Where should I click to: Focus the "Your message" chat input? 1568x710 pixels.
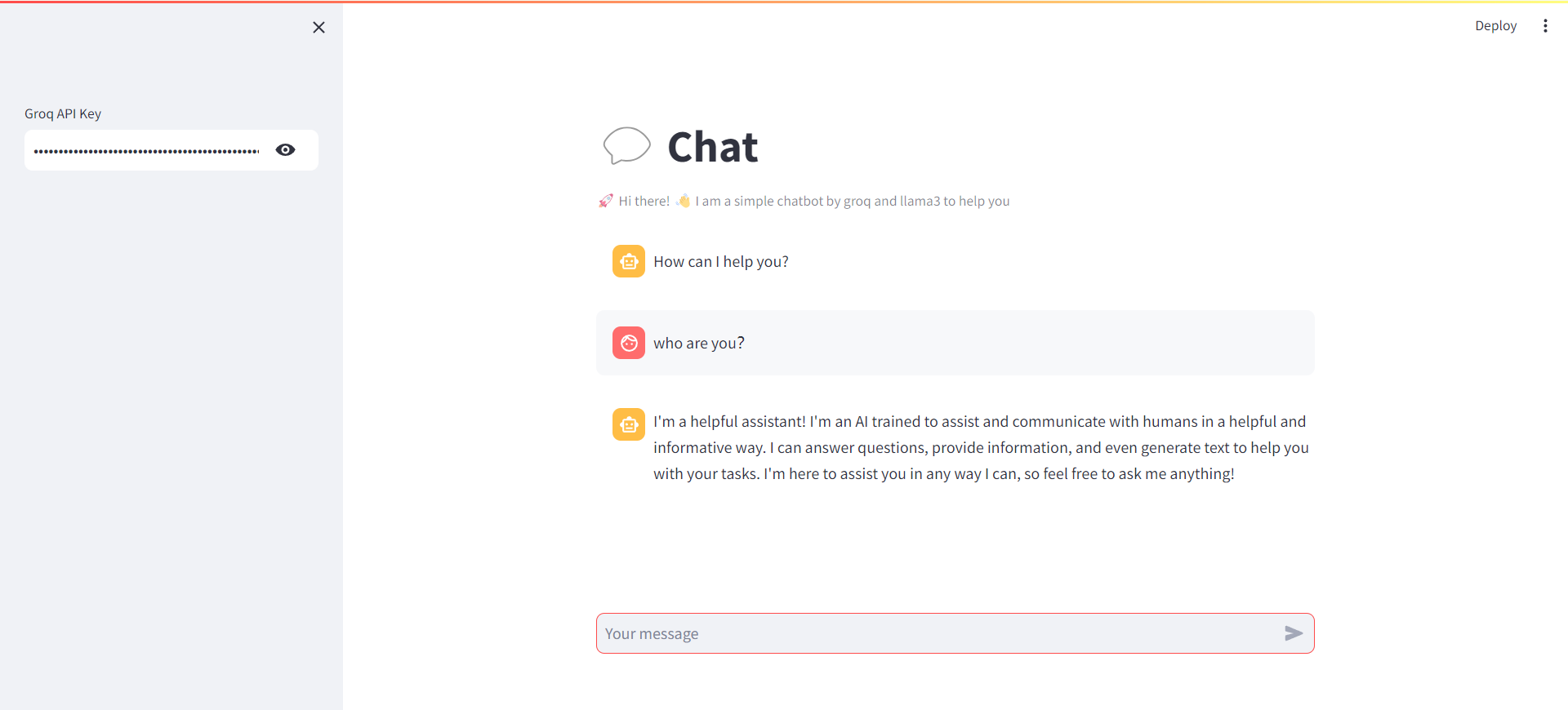[x=939, y=634]
